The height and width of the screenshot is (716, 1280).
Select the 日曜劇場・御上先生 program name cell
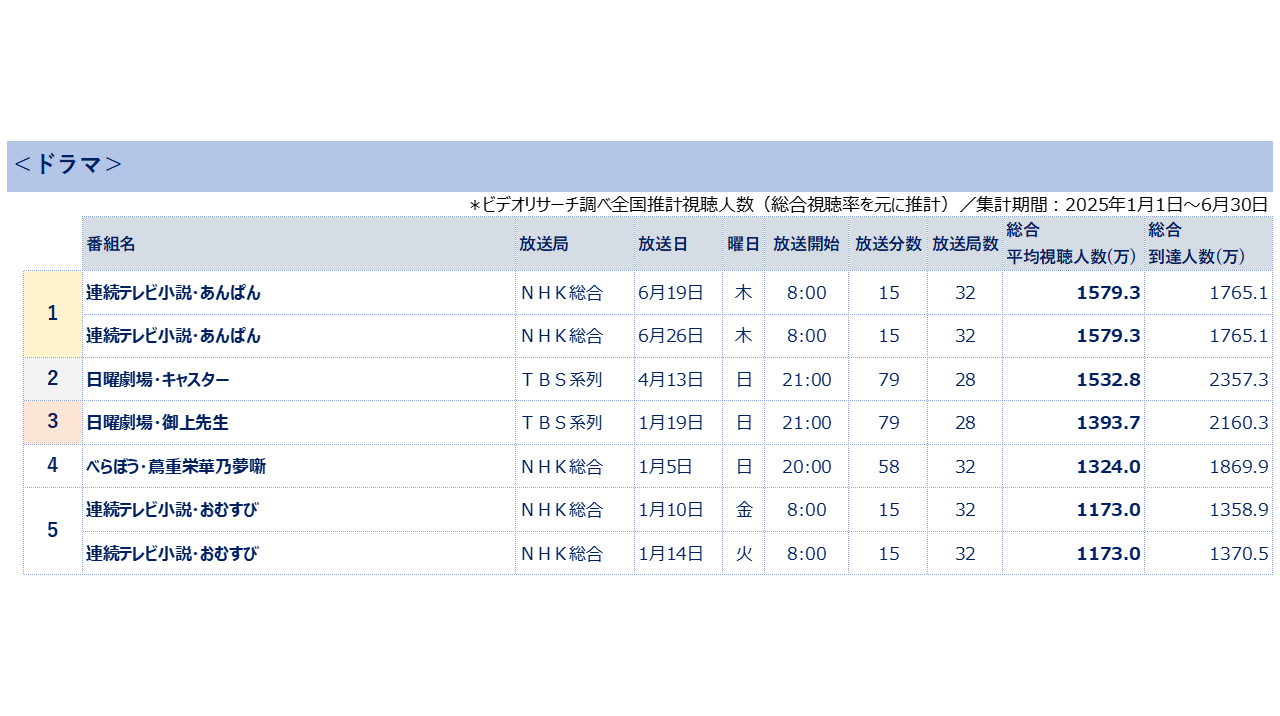point(158,423)
